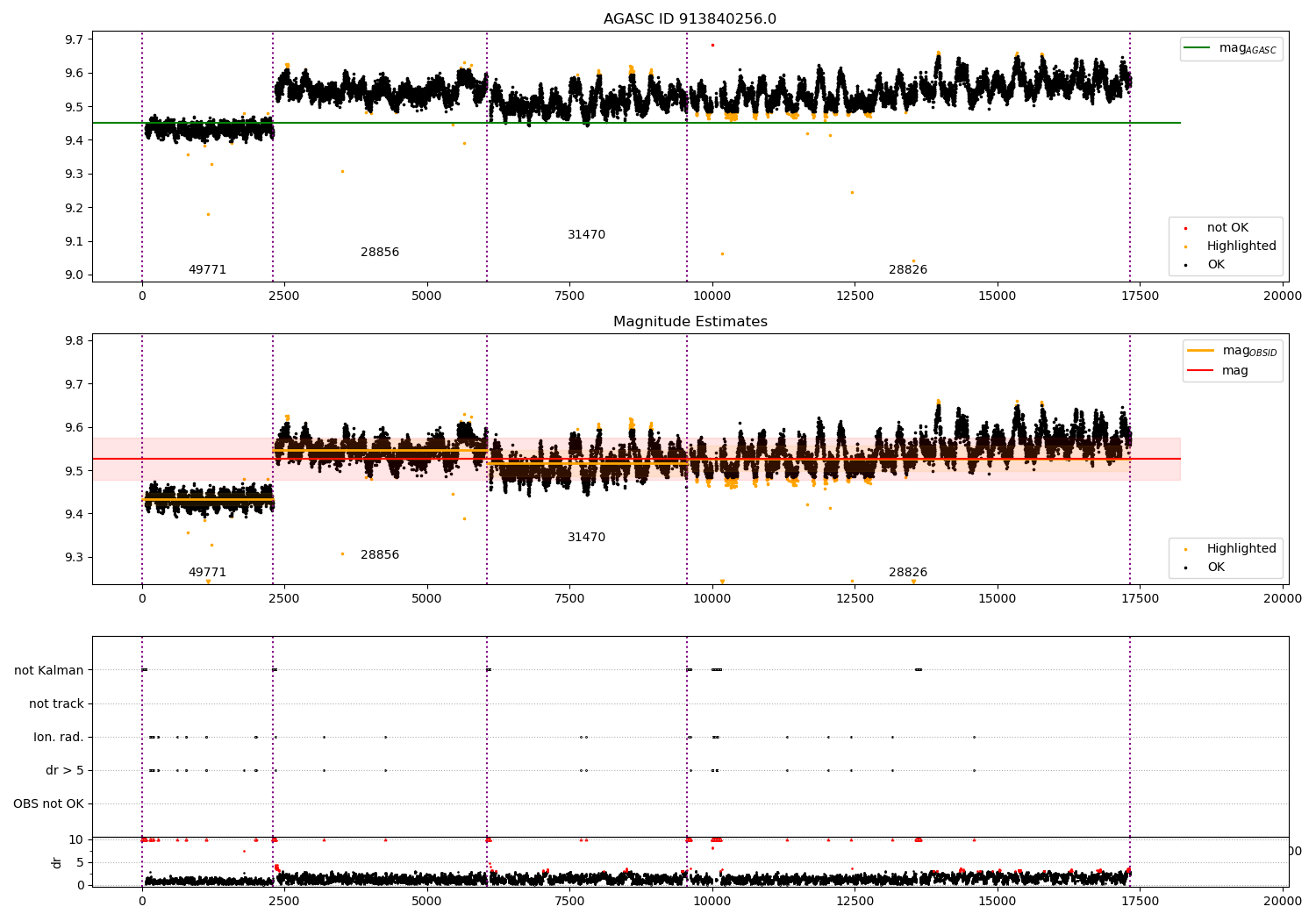The width and height of the screenshot is (1316, 921).
Task: Click the 'Ion. rad.' flag row label
Action: click(x=59, y=737)
